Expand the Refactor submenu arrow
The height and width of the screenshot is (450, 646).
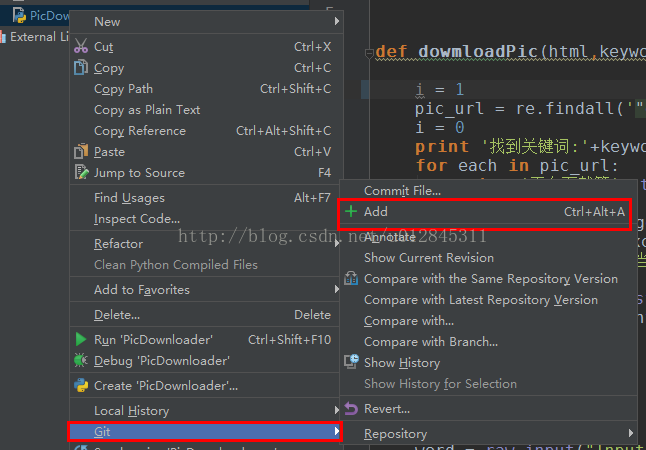pos(337,243)
